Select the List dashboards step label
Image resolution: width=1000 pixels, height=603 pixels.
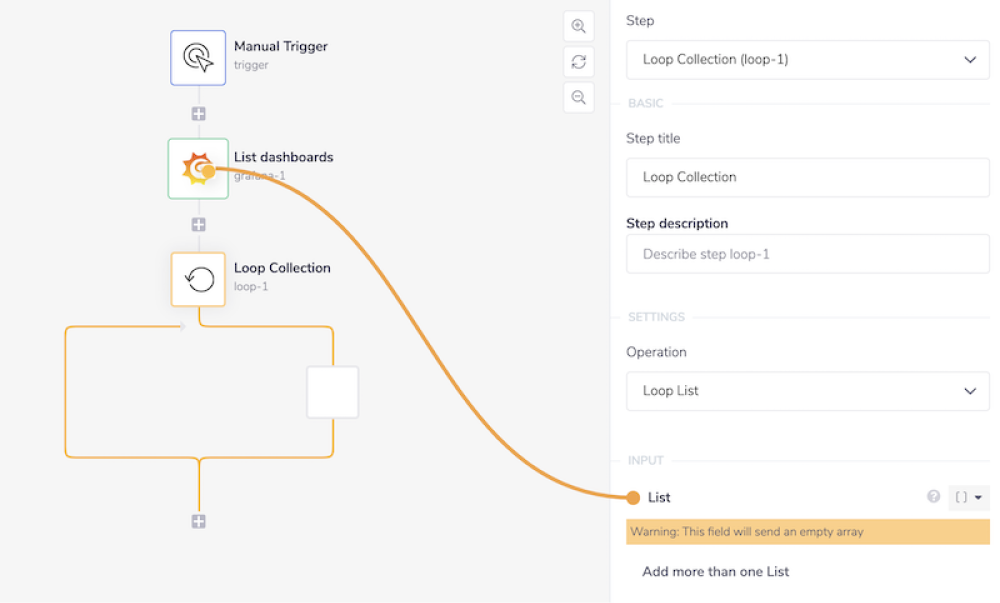pos(283,157)
